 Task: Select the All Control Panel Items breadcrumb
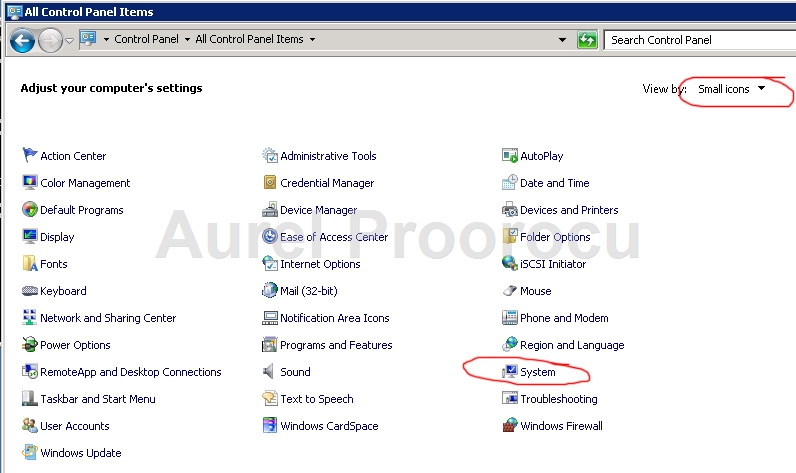(249, 39)
